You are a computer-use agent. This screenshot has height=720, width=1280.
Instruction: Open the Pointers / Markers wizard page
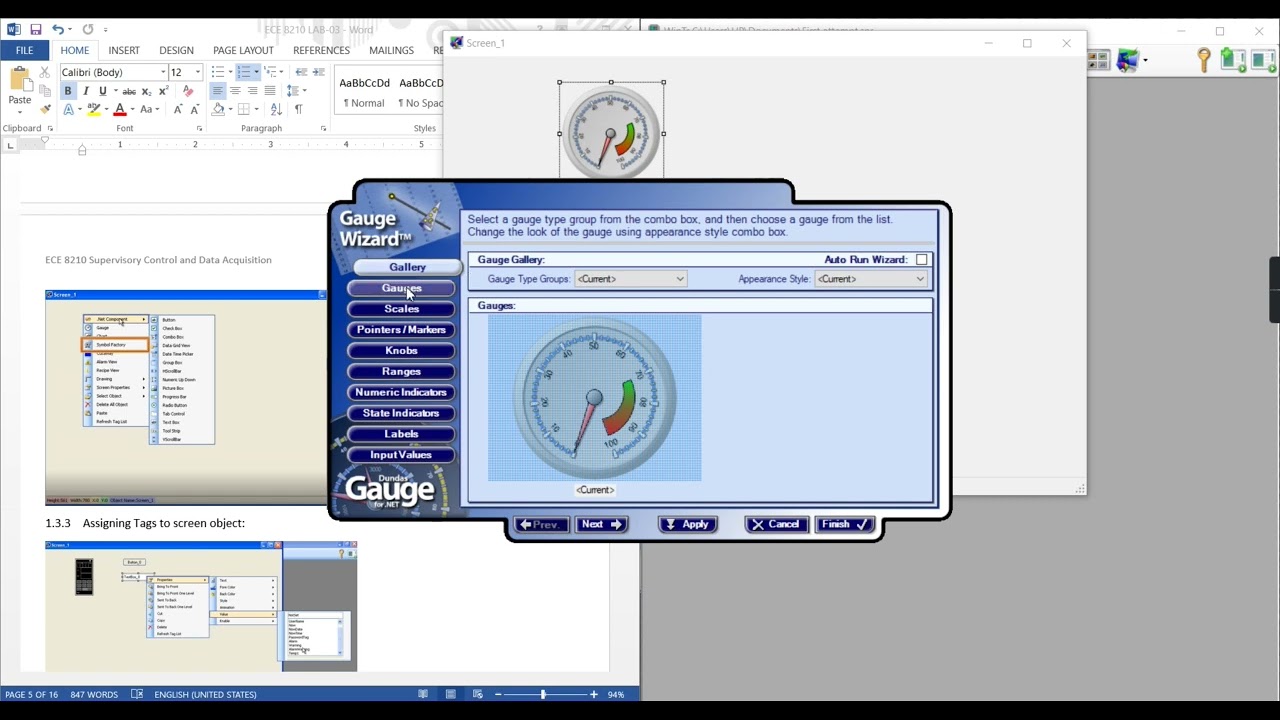[x=401, y=330]
